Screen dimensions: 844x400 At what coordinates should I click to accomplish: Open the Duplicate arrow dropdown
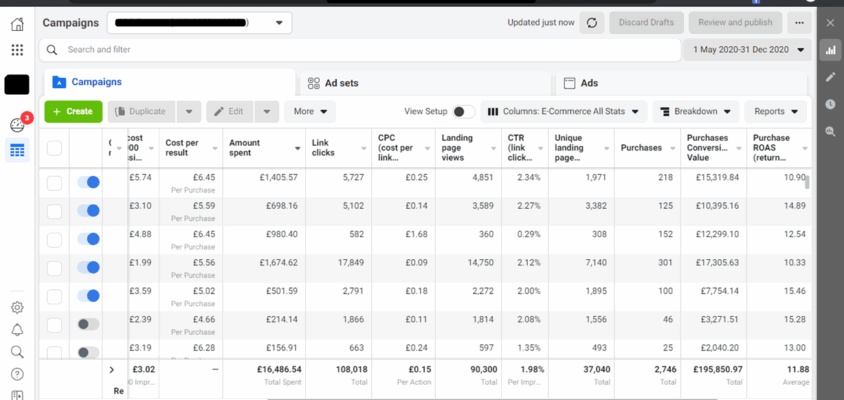pyautogui.click(x=189, y=111)
